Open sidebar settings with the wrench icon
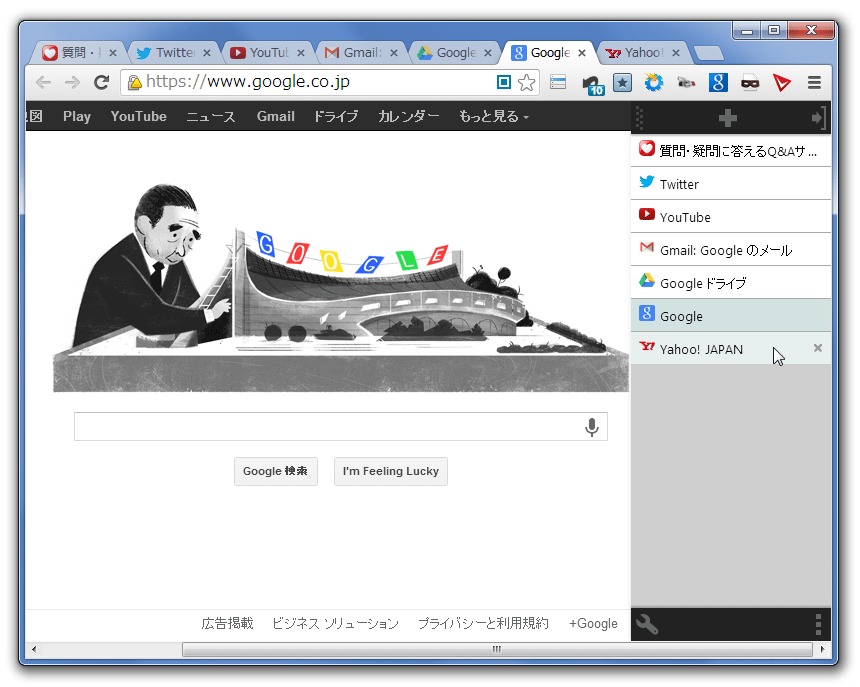The height and width of the screenshot is (687, 860). pyautogui.click(x=647, y=624)
